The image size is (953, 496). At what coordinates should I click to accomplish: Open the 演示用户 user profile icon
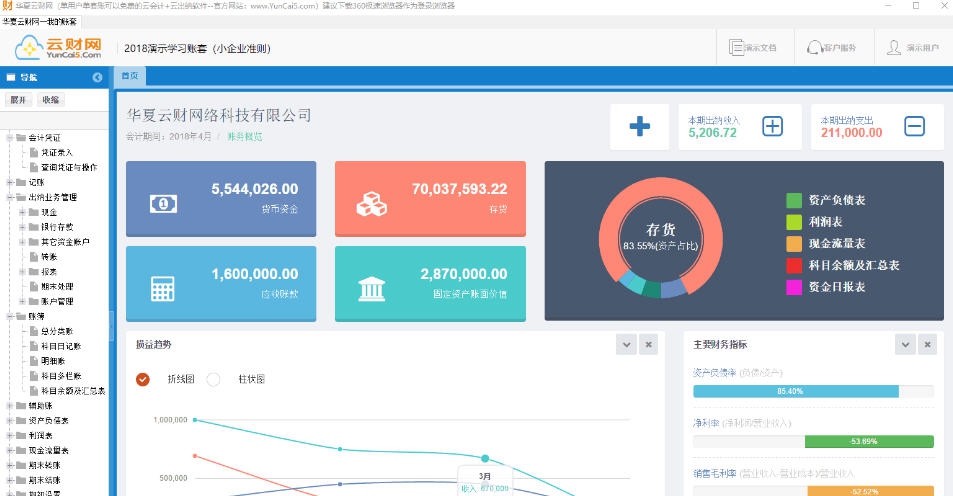click(893, 47)
